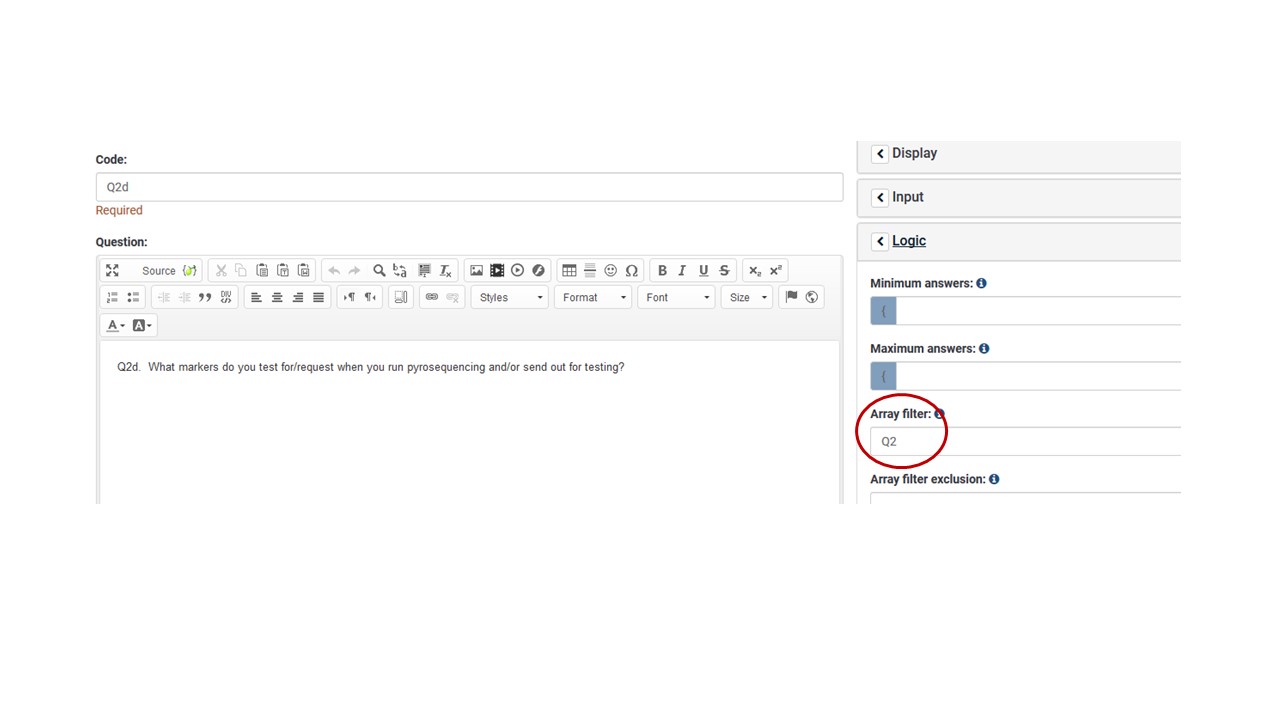Open Find and Replace
This screenshot has height=720, width=1280.
[400, 271]
